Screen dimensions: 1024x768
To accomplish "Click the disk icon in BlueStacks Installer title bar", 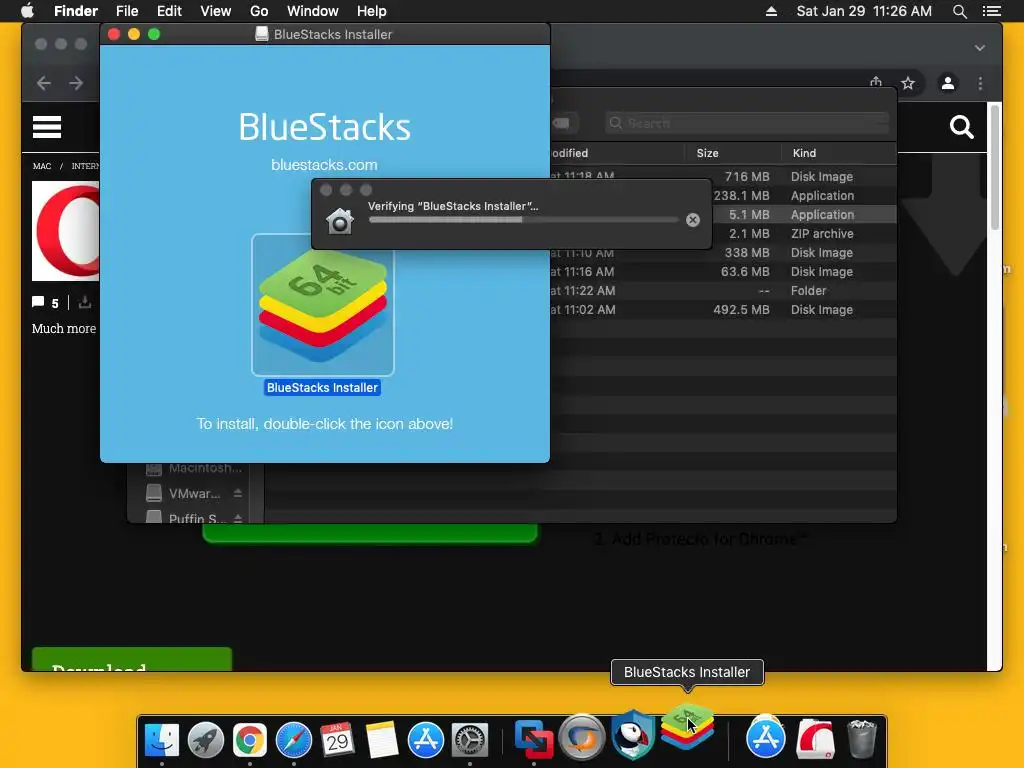I will (262, 34).
